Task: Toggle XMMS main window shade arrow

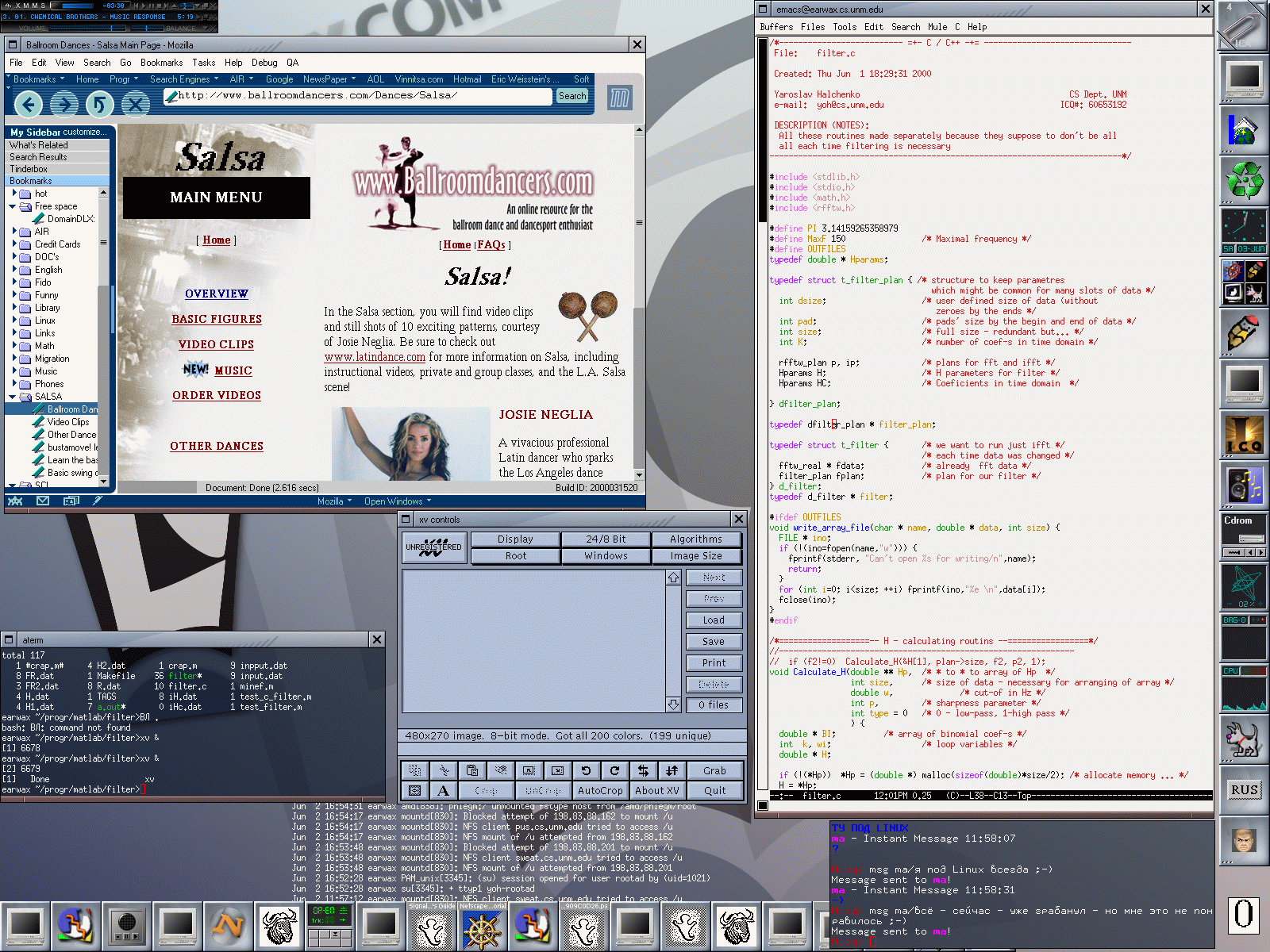Action: tap(198, 6)
